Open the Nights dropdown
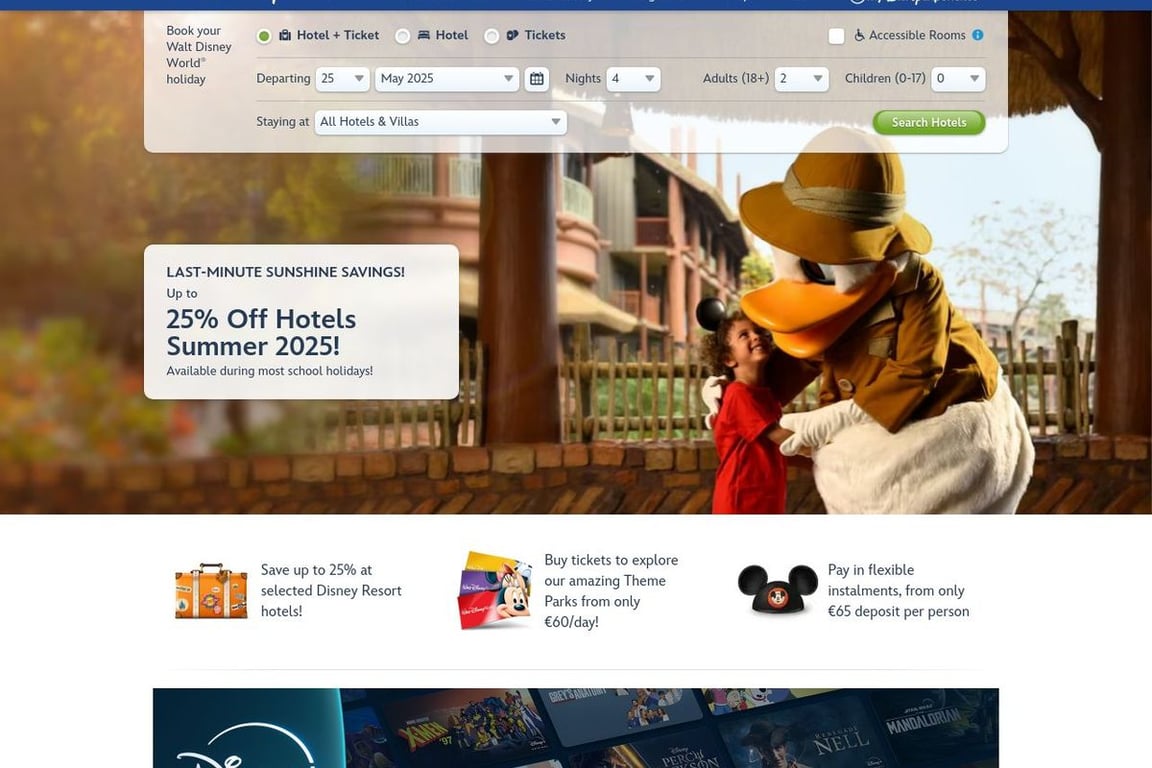The height and width of the screenshot is (768, 1152). (633, 79)
